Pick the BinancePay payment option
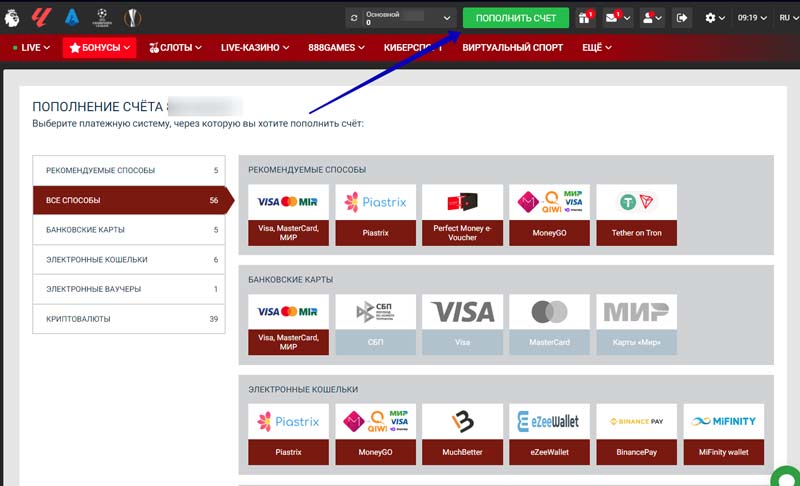This screenshot has height=486, width=800. coord(636,433)
